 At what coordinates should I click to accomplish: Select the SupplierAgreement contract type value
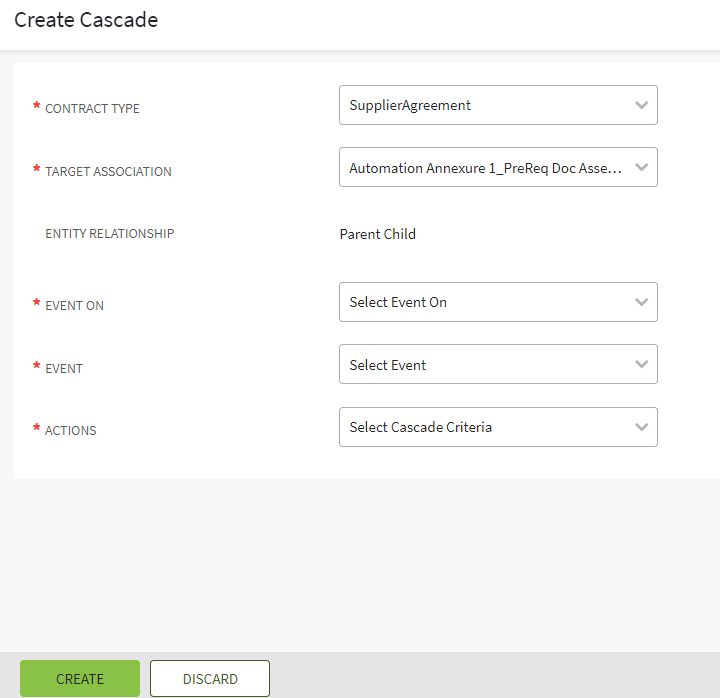[x=410, y=105]
